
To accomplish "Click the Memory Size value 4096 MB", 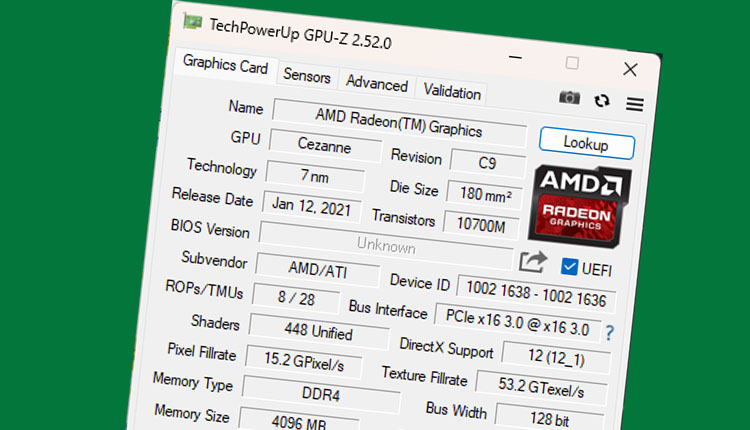I will (x=299, y=421).
